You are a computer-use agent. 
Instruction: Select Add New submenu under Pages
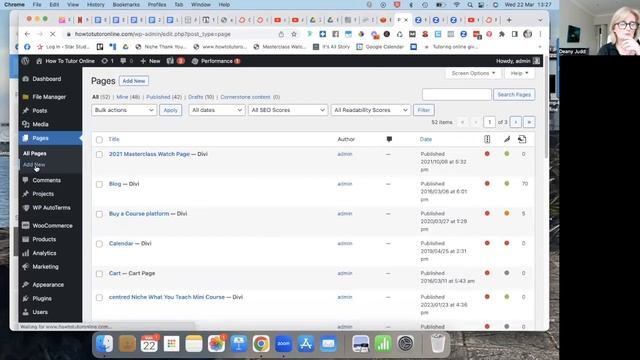[x=34, y=165]
